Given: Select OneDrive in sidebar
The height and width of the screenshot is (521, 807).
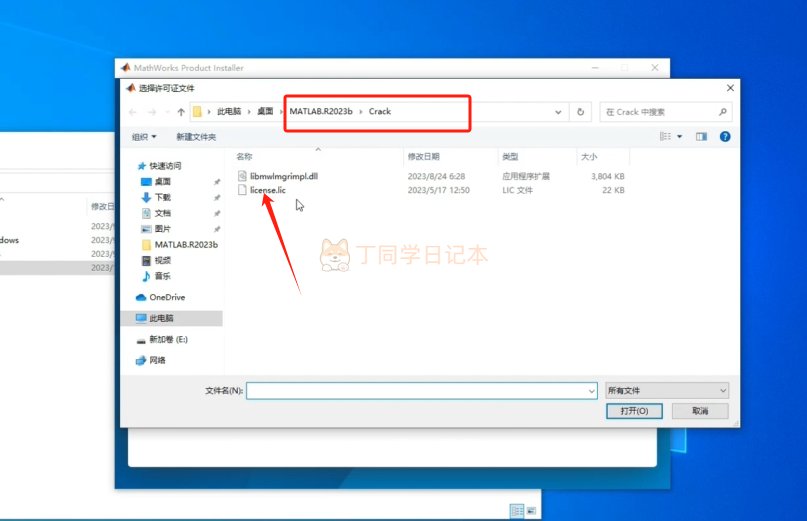Looking at the screenshot, I should [x=167, y=297].
